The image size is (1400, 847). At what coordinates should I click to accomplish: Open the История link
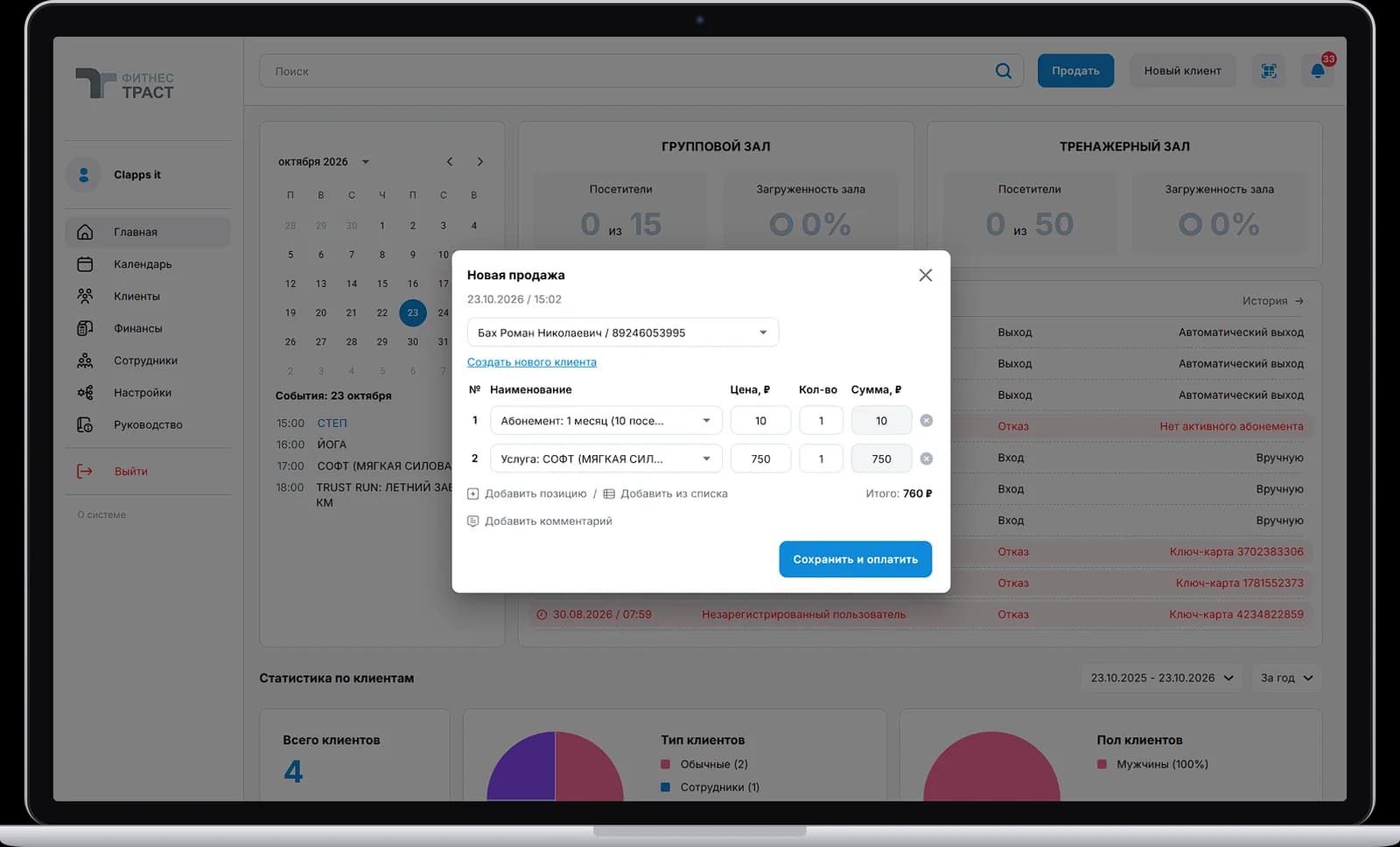pos(1273,301)
